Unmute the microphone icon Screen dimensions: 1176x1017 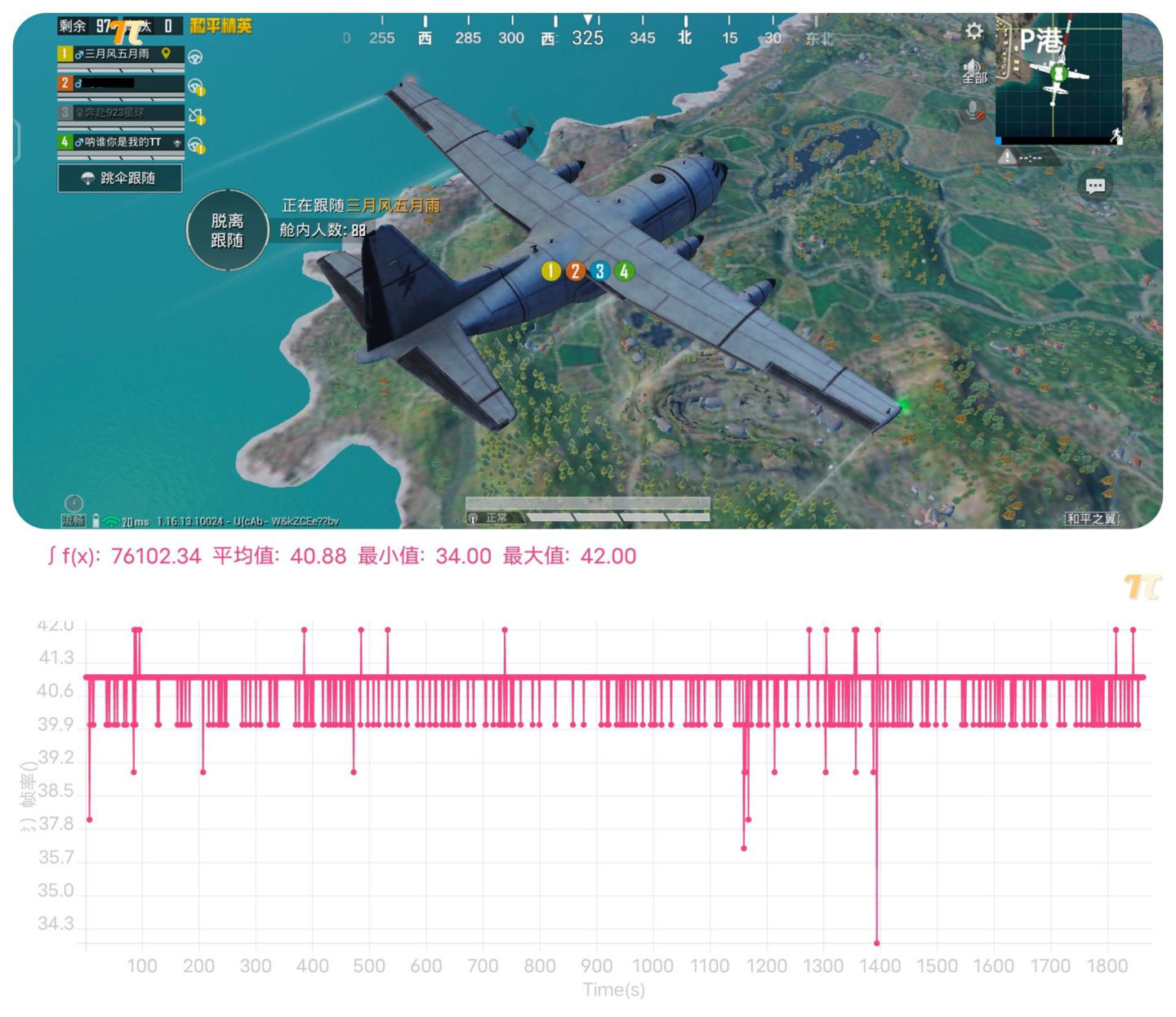(974, 109)
